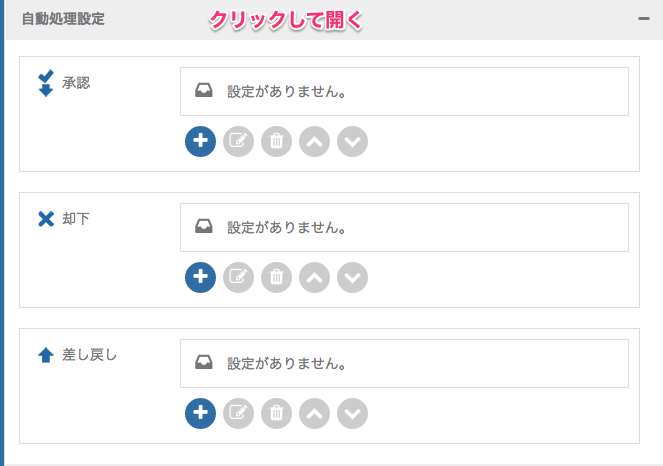663x466 pixels.
Task: Add a new setting for 却下
Action: tap(200, 277)
